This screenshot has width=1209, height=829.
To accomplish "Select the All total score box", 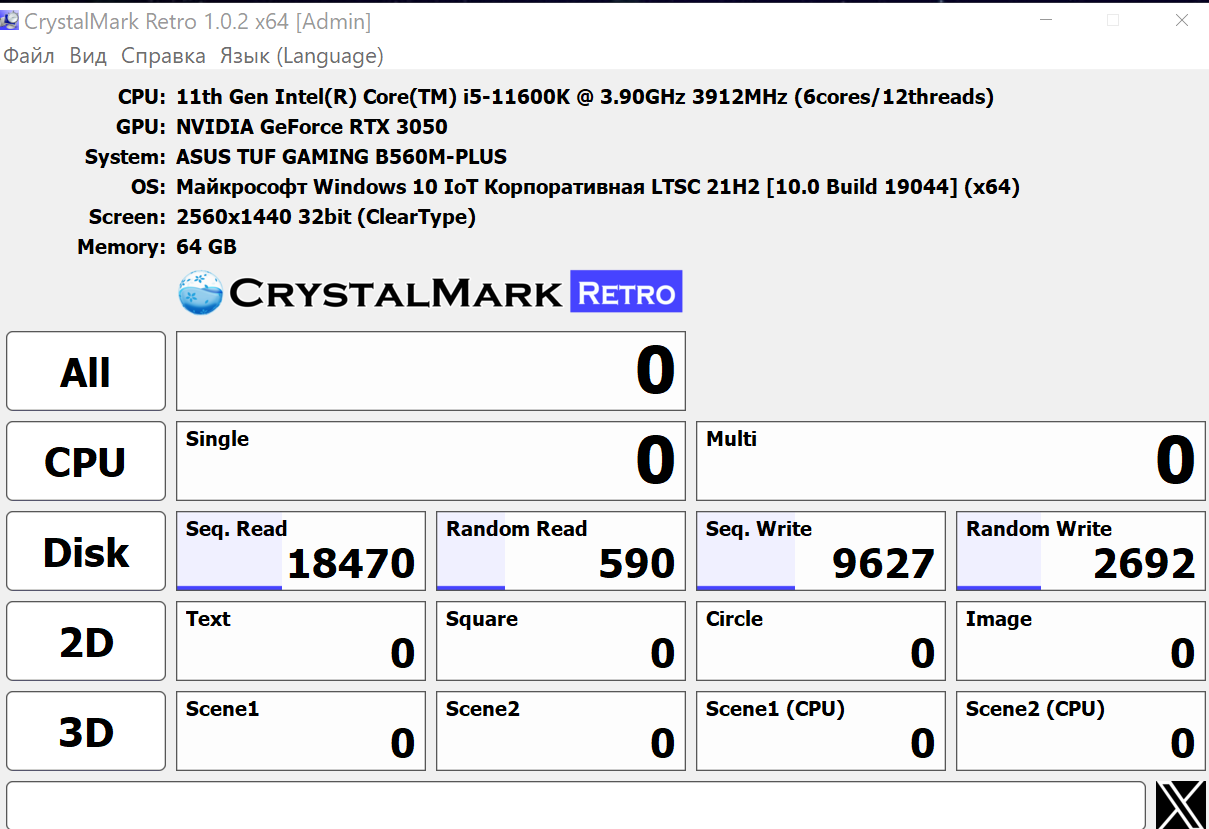I will [x=431, y=371].
